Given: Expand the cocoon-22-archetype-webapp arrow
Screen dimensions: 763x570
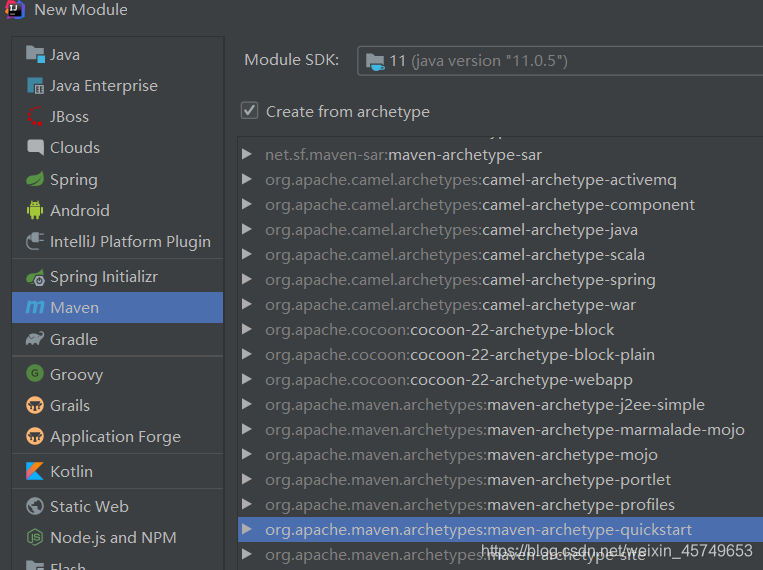Looking at the screenshot, I should tap(247, 379).
